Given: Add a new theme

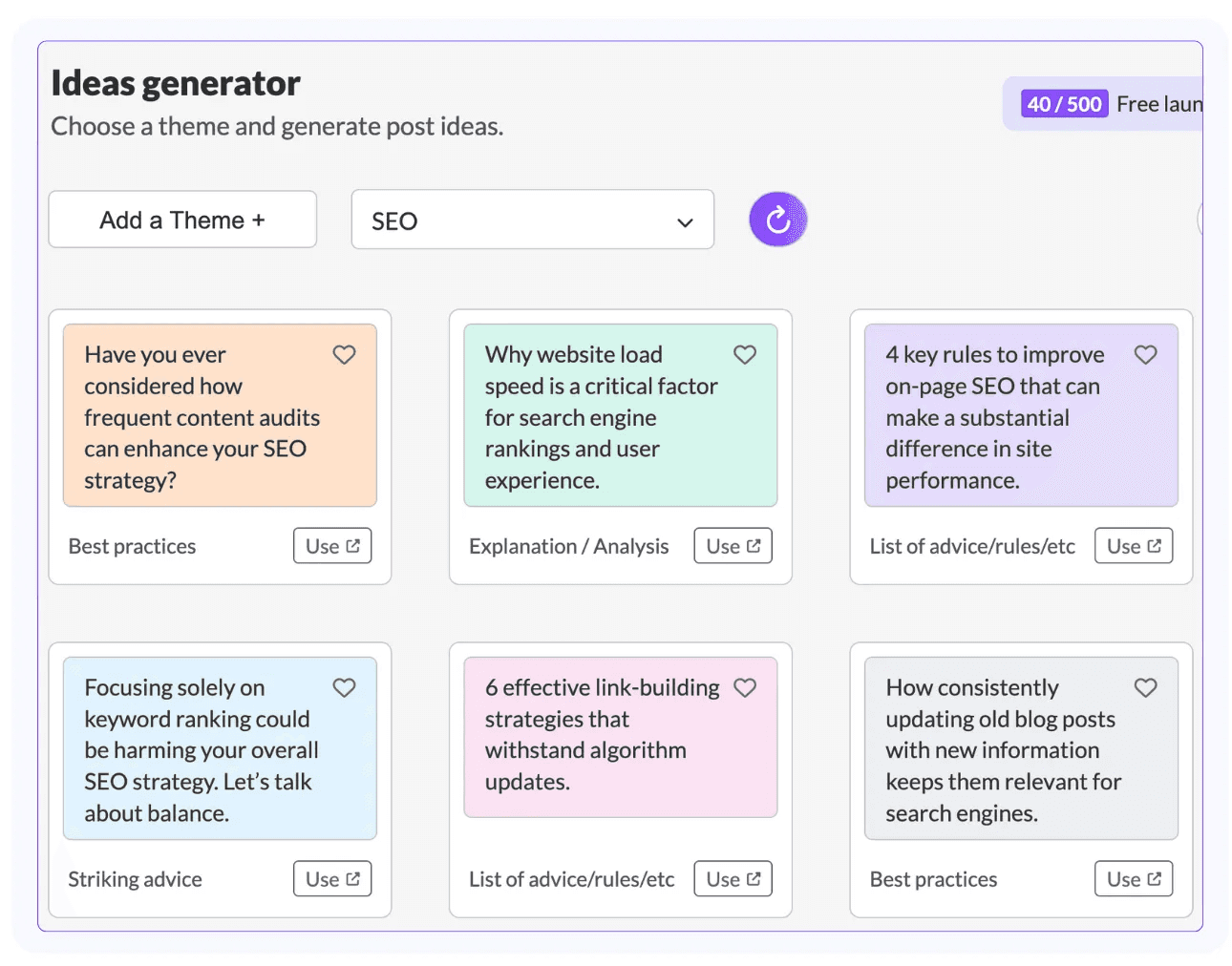Looking at the screenshot, I should [x=182, y=220].
